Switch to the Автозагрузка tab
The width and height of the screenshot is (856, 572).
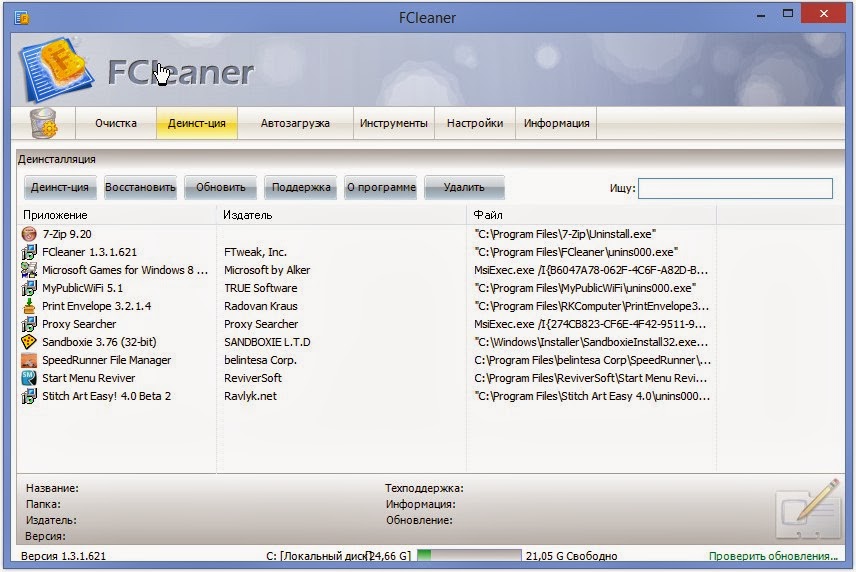pos(295,123)
